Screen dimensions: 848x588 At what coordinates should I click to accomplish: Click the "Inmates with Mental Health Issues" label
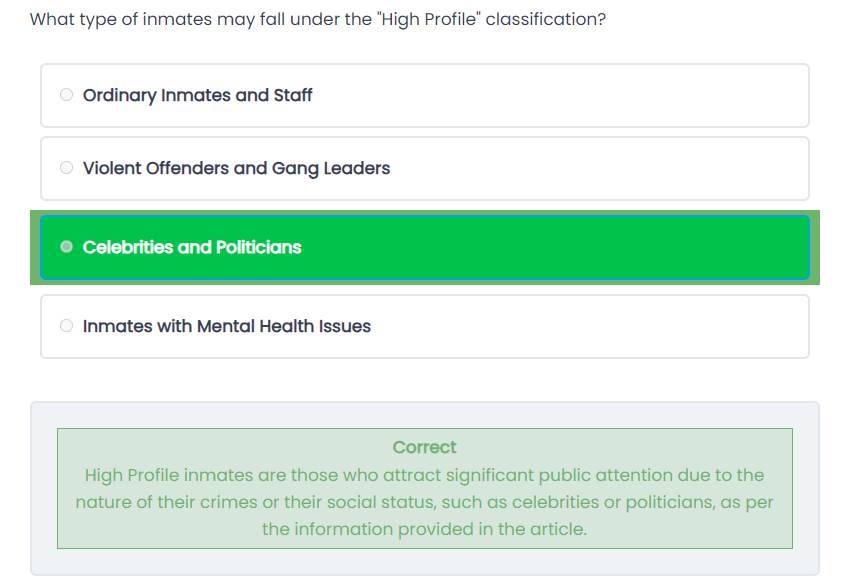point(227,326)
